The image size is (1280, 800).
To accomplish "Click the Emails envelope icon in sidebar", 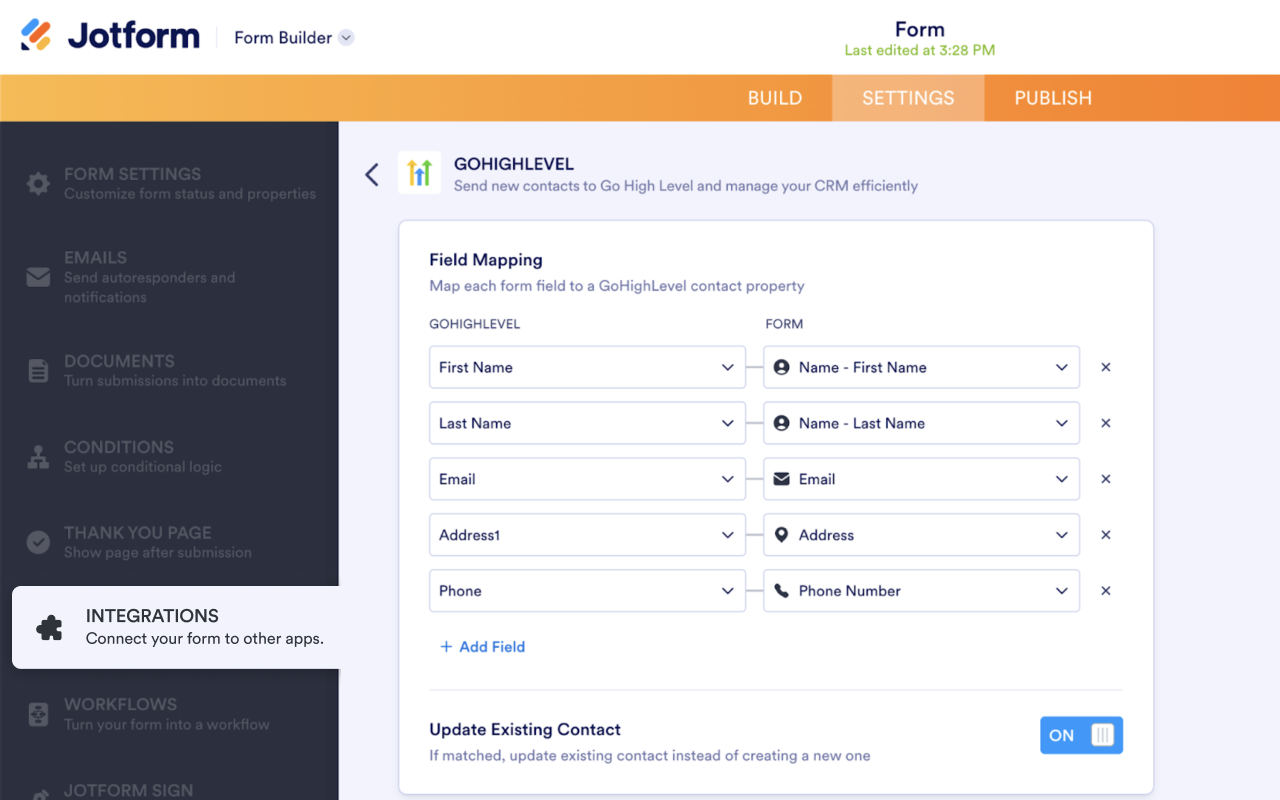I will pyautogui.click(x=38, y=277).
